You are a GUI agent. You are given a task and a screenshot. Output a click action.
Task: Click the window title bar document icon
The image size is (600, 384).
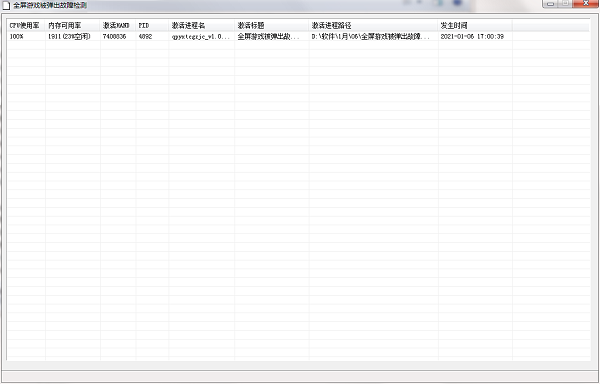click(x=6, y=5)
